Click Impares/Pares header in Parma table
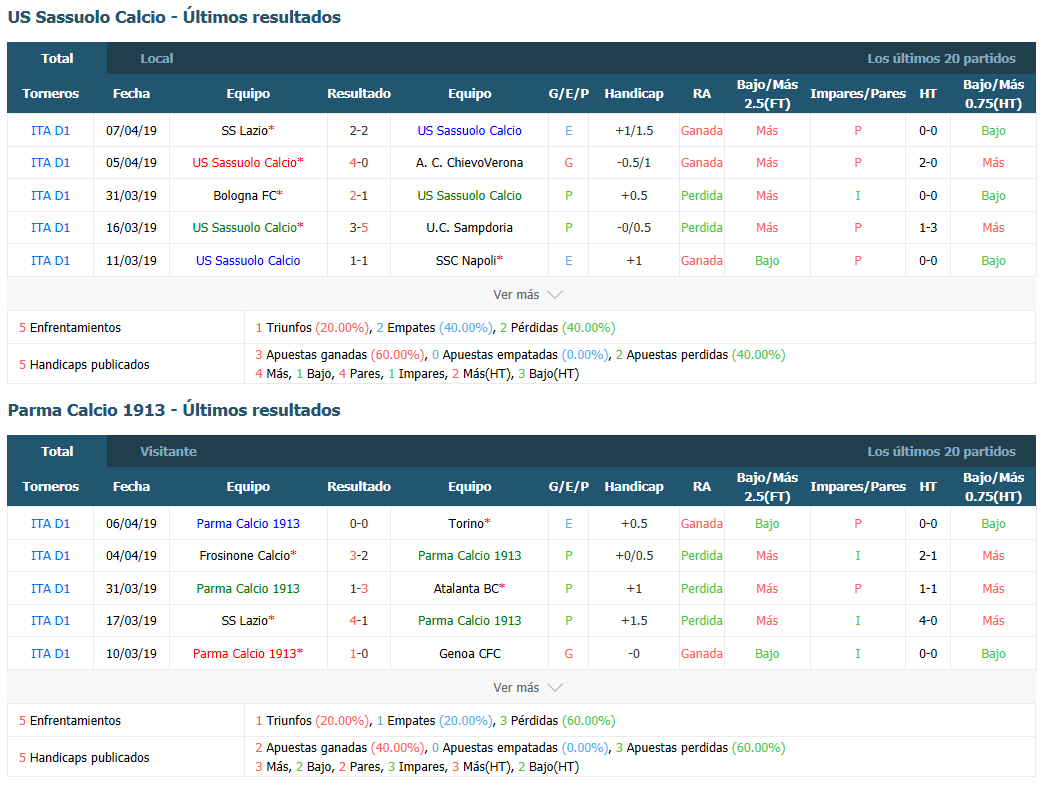1041x786 pixels. [x=858, y=487]
